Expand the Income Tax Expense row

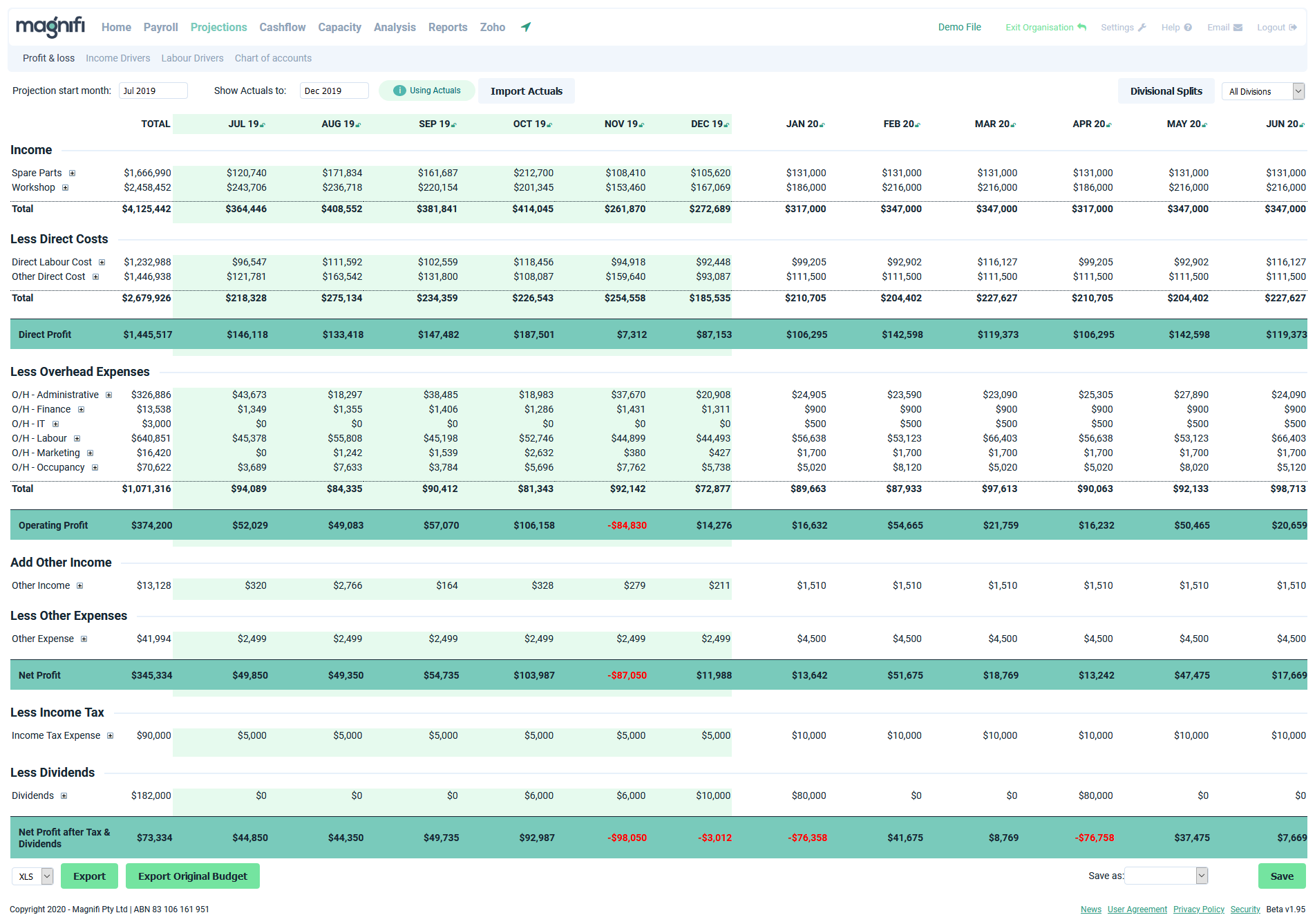click(110, 736)
